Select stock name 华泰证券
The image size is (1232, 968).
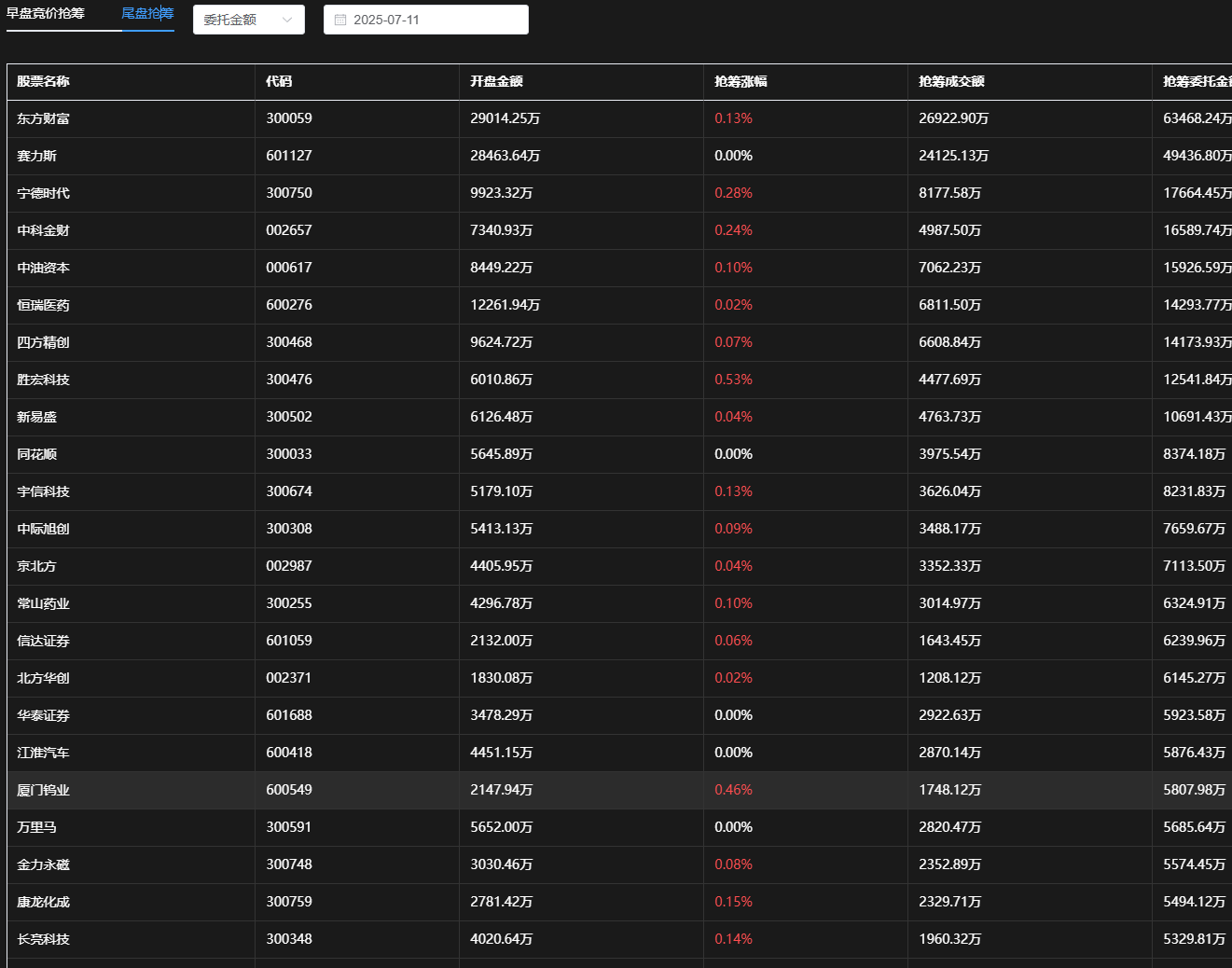coord(44,716)
